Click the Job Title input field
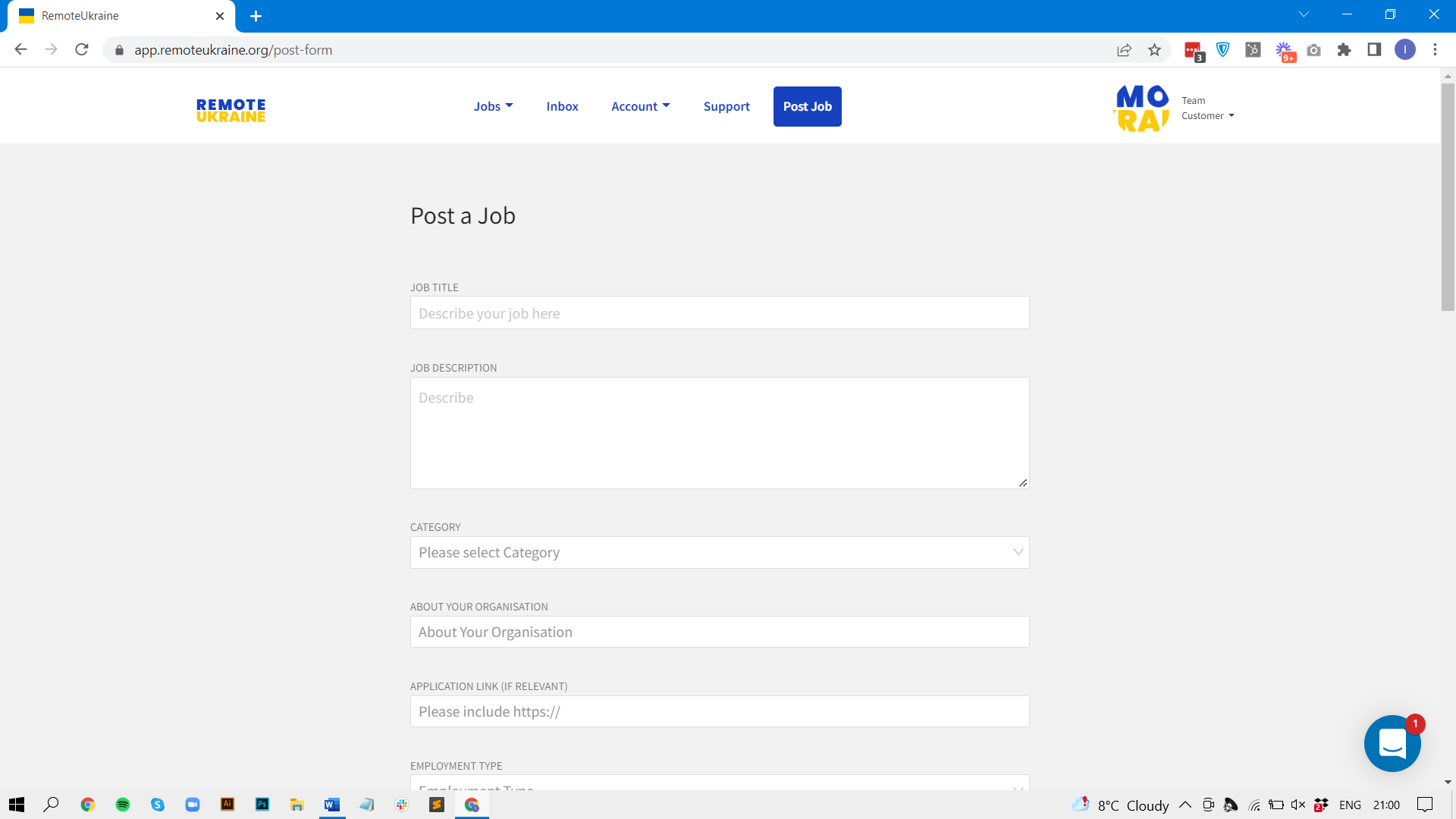Image resolution: width=1456 pixels, height=819 pixels. click(x=719, y=312)
